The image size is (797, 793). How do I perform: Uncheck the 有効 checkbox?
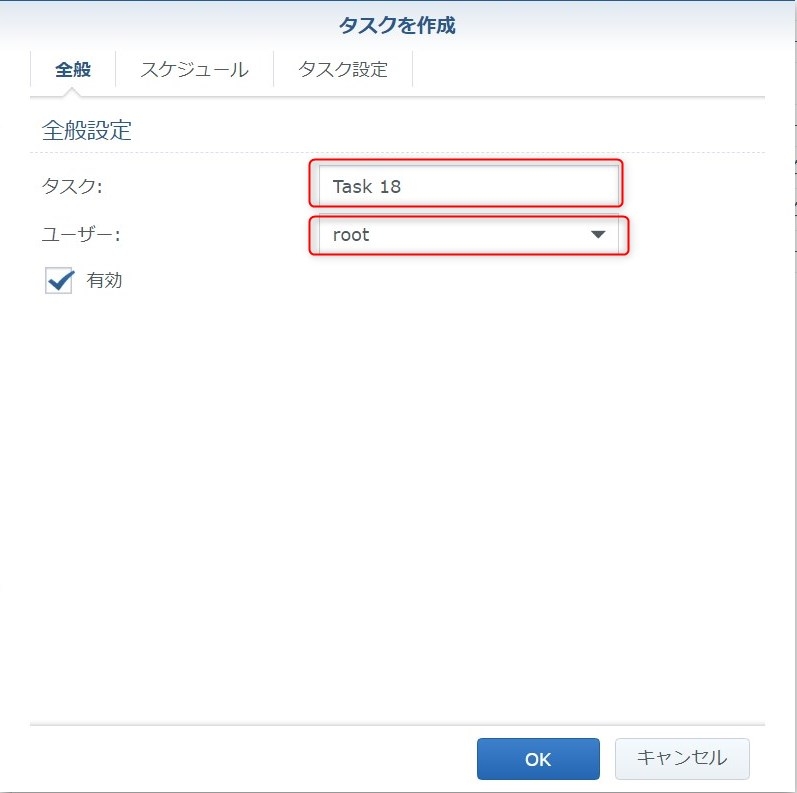pyautogui.click(x=59, y=281)
